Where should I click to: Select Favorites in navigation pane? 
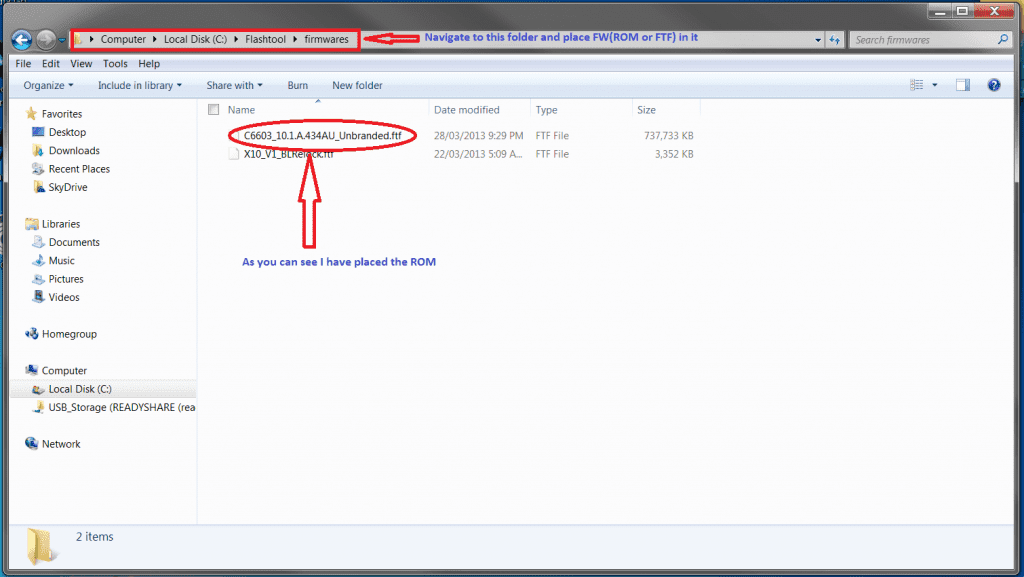click(x=61, y=114)
